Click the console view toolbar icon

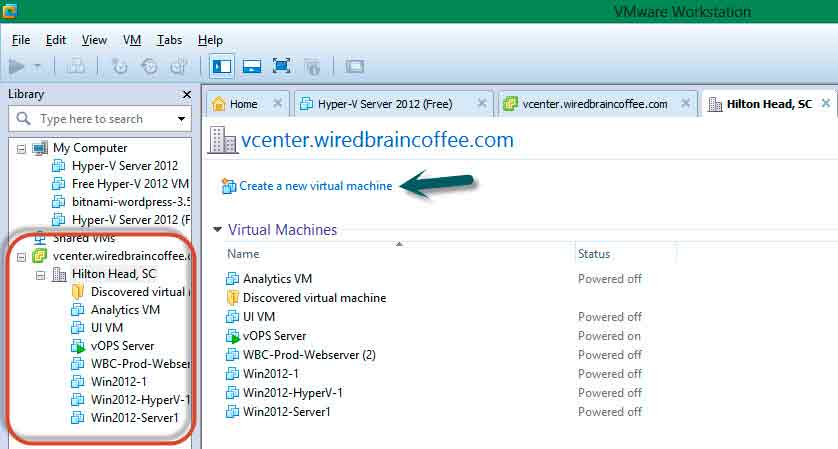(x=354, y=67)
